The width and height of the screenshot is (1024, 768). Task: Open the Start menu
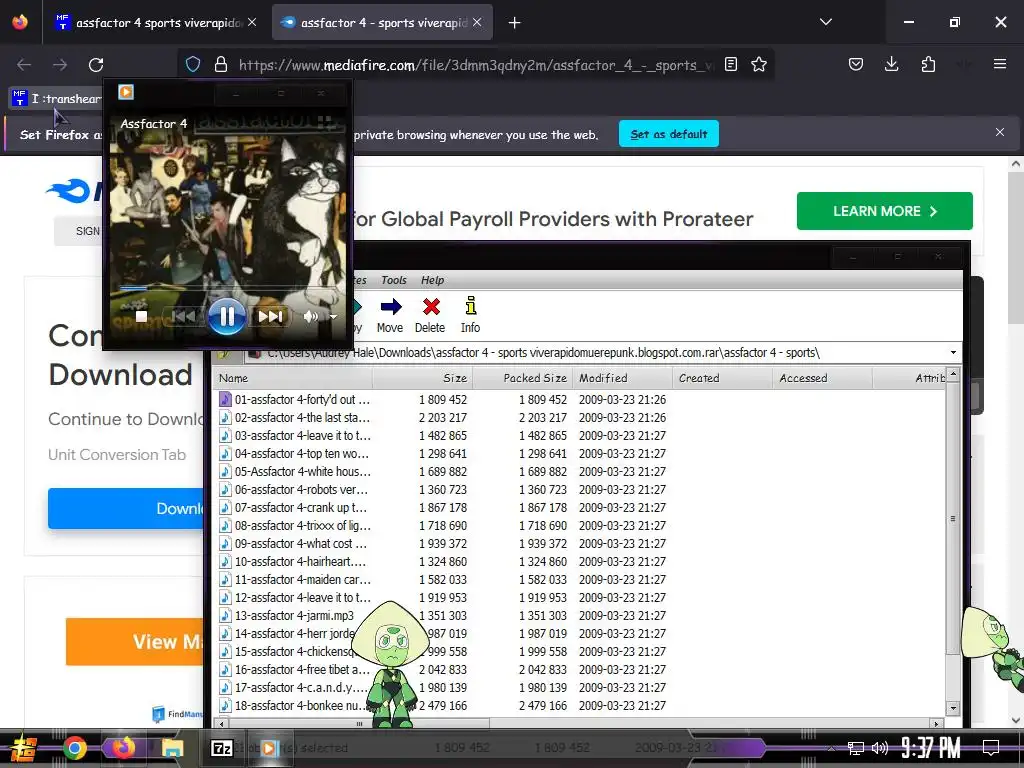pyautogui.click(x=24, y=748)
